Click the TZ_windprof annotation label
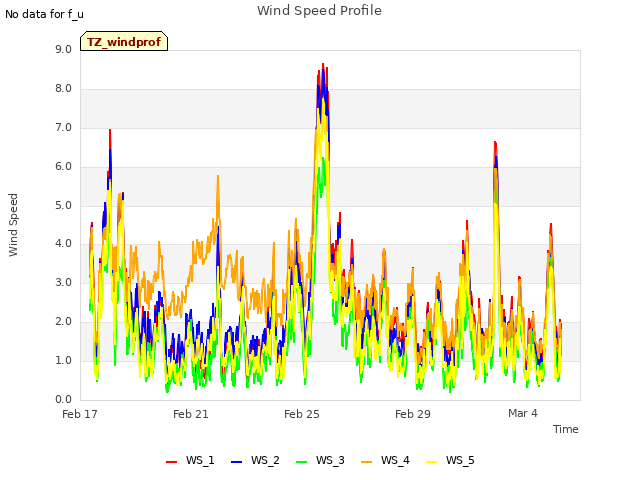 [x=124, y=42]
